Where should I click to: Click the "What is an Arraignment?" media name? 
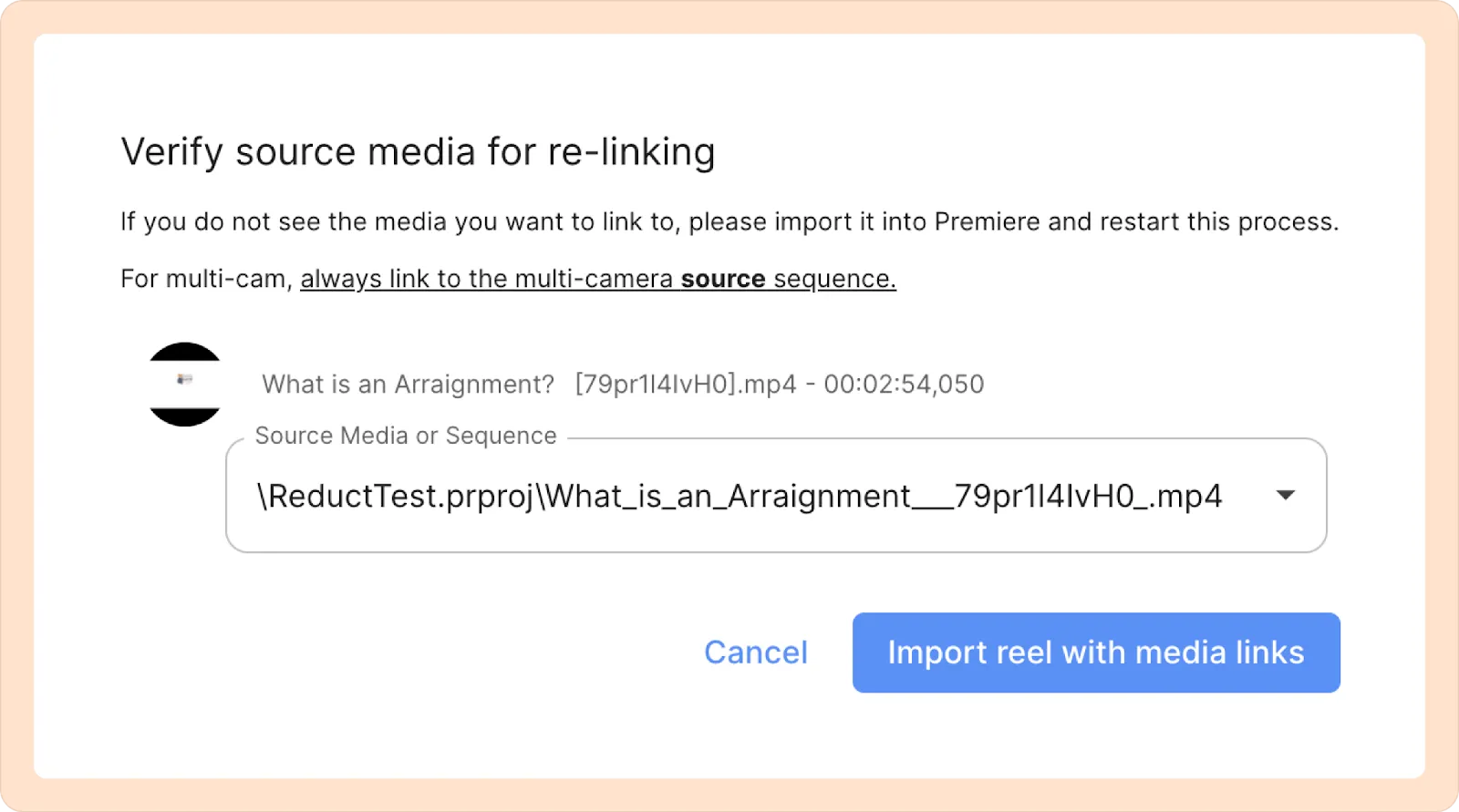[x=408, y=385]
